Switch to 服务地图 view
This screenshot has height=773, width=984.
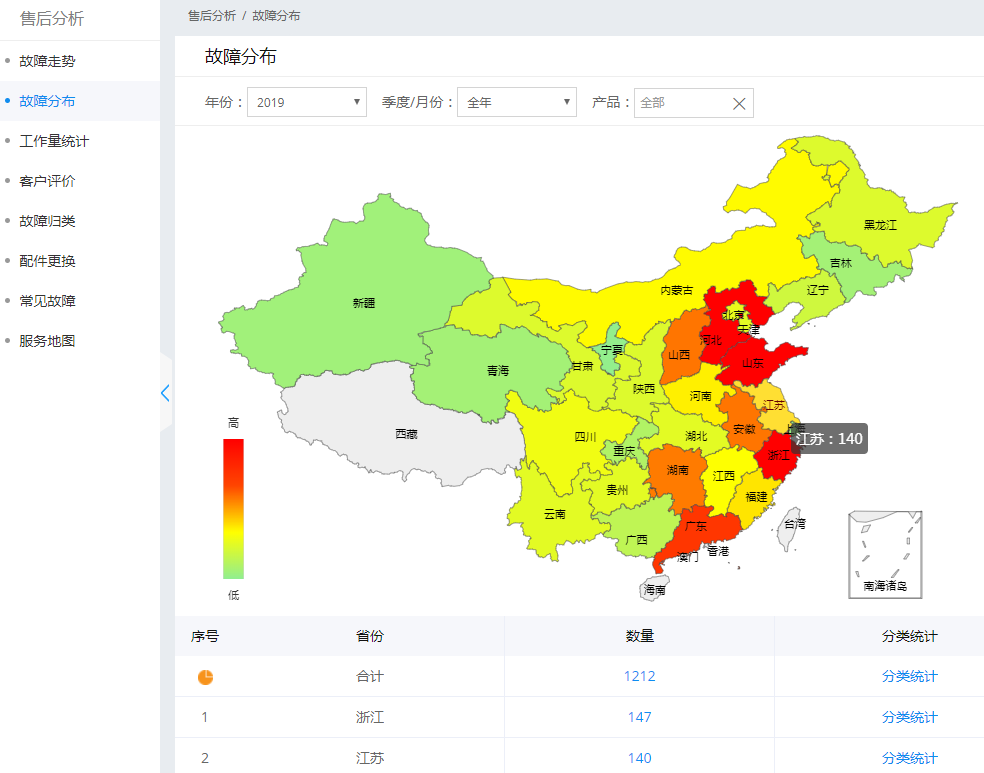pyautogui.click(x=47, y=341)
